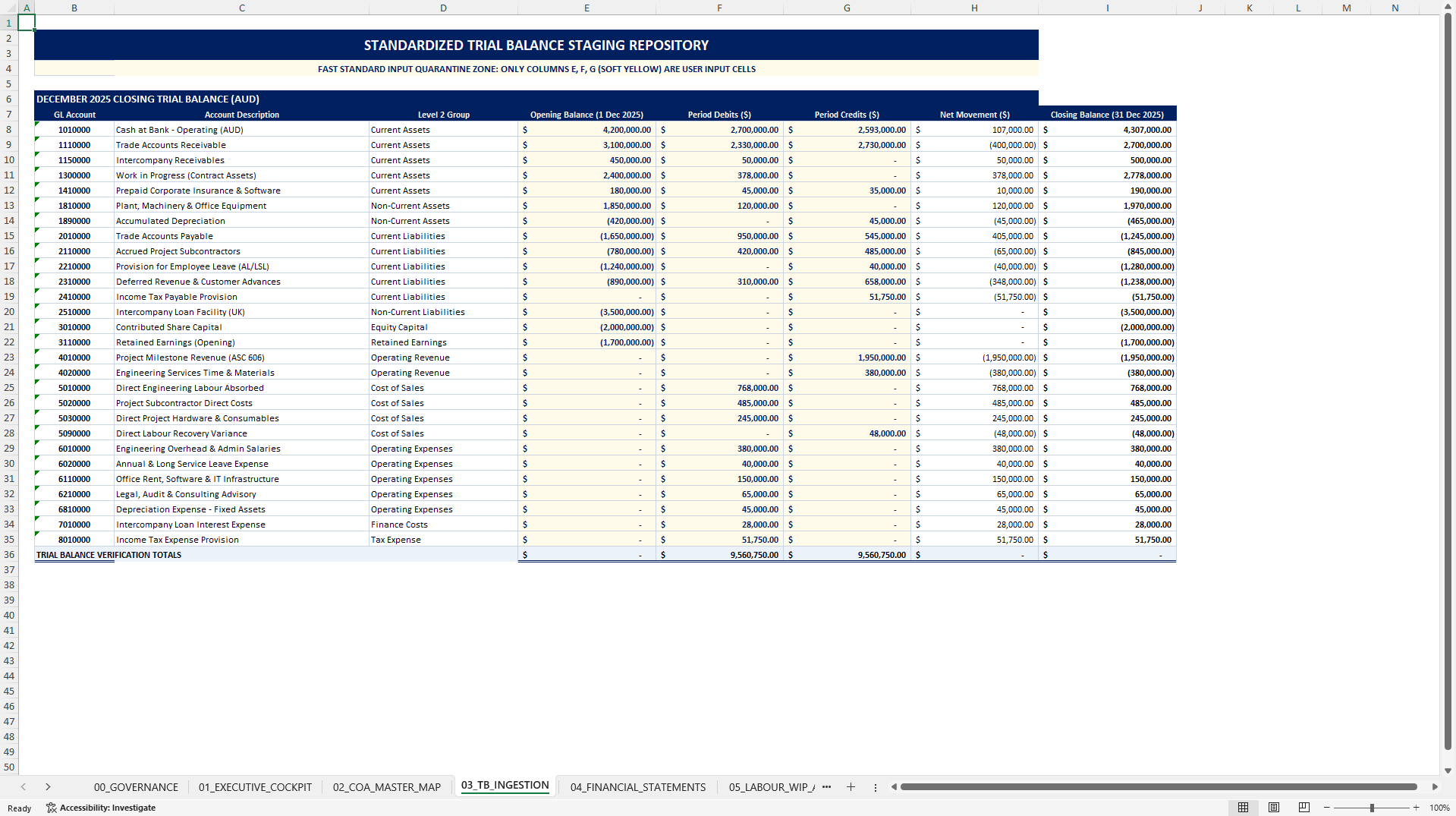Zoom out with the minus button
Viewport: 1456px width, 816px height.
(1327, 808)
